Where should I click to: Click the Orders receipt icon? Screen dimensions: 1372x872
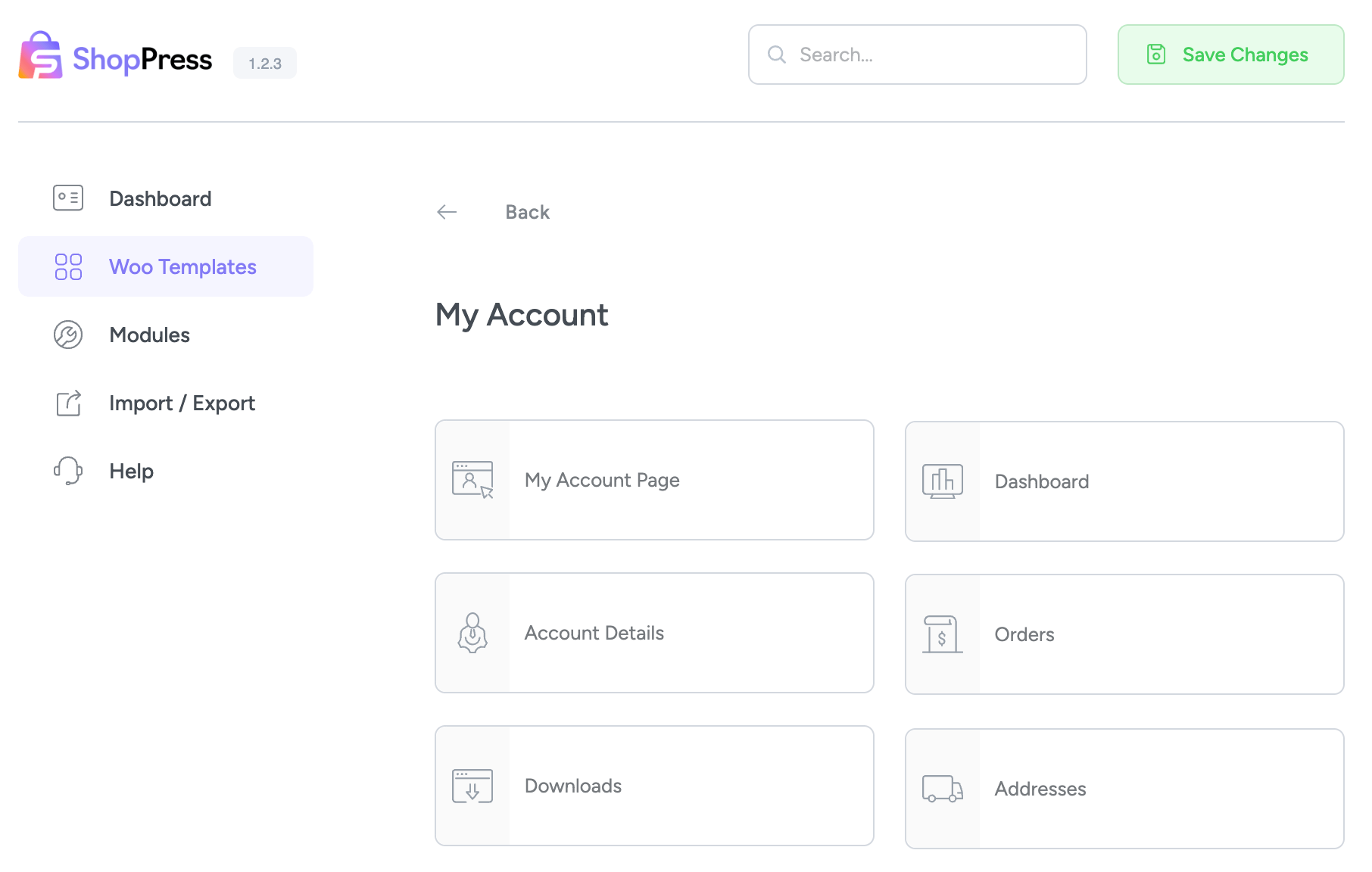(941, 634)
